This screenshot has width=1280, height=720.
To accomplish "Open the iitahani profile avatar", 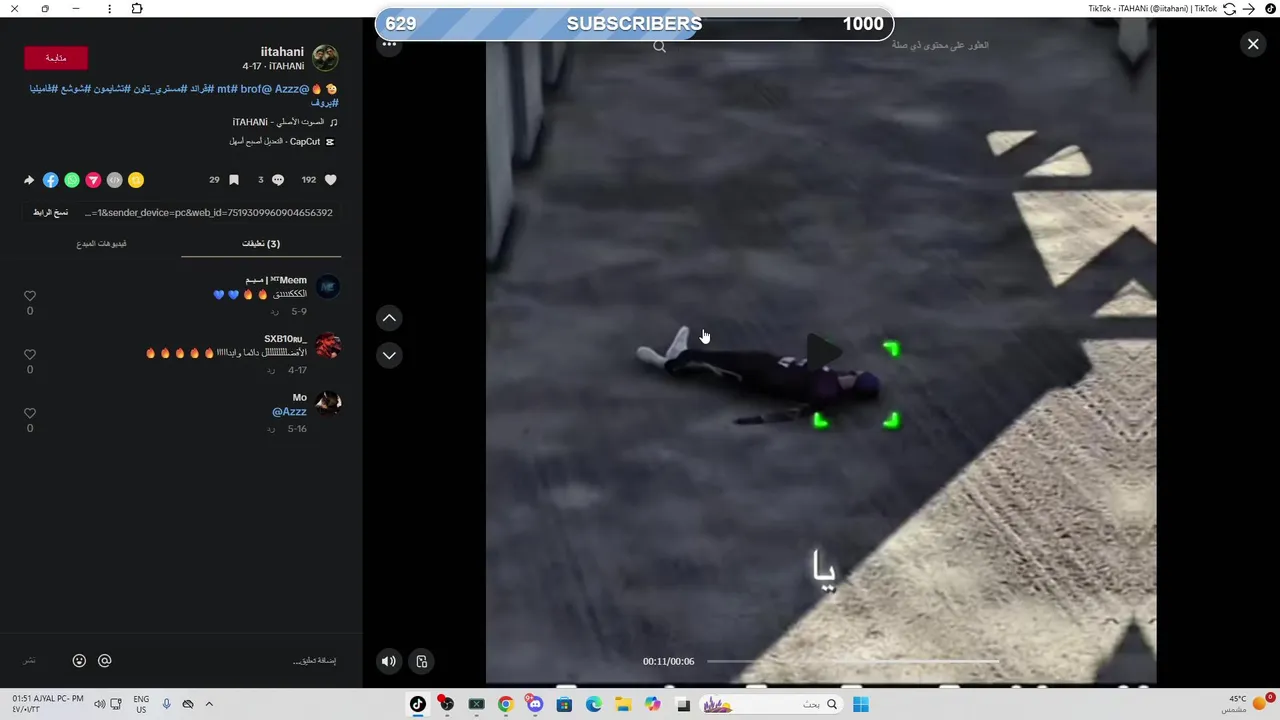I will pyautogui.click(x=325, y=58).
